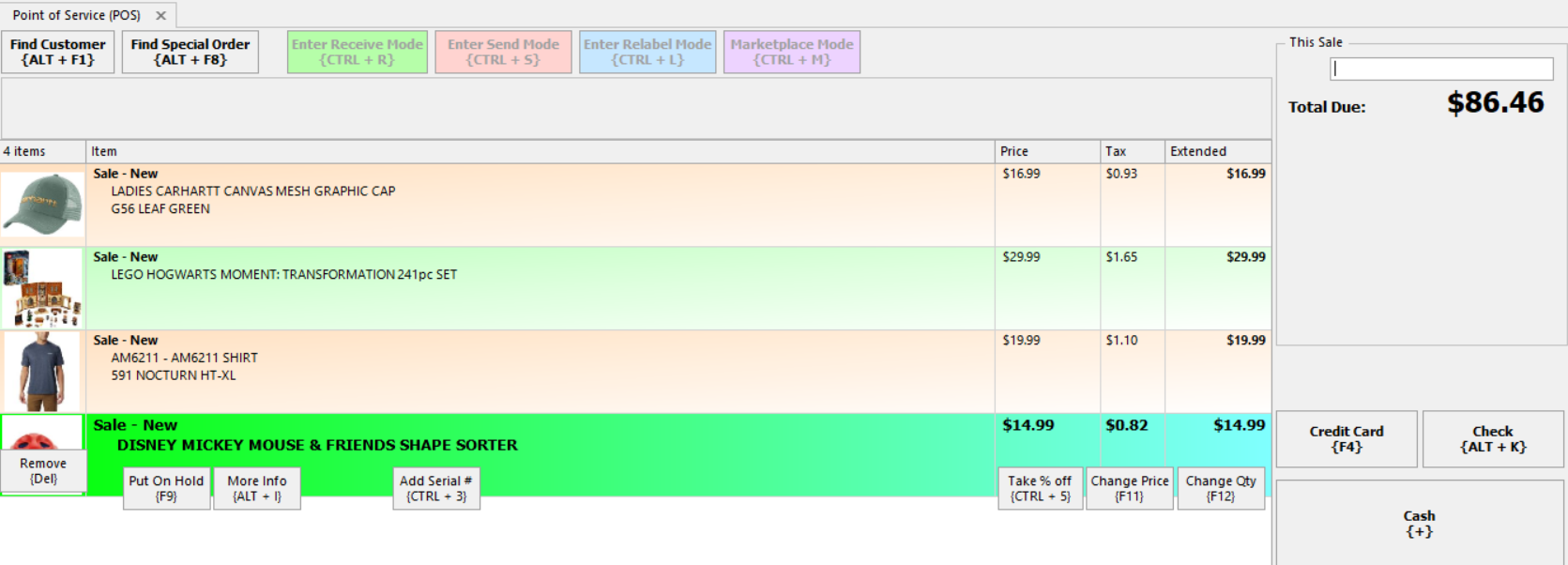Open Find Special Order
This screenshot has width=1568, height=565.
pyautogui.click(x=190, y=52)
